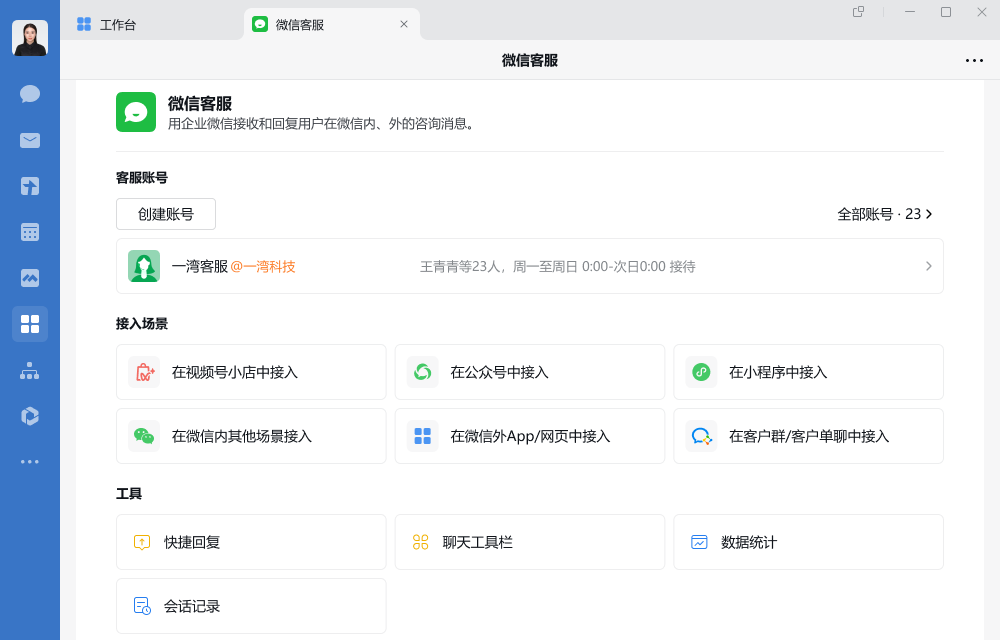Click the sidebar three-dot More icon
Screen dimensions: 1000x640
click(x=30, y=462)
